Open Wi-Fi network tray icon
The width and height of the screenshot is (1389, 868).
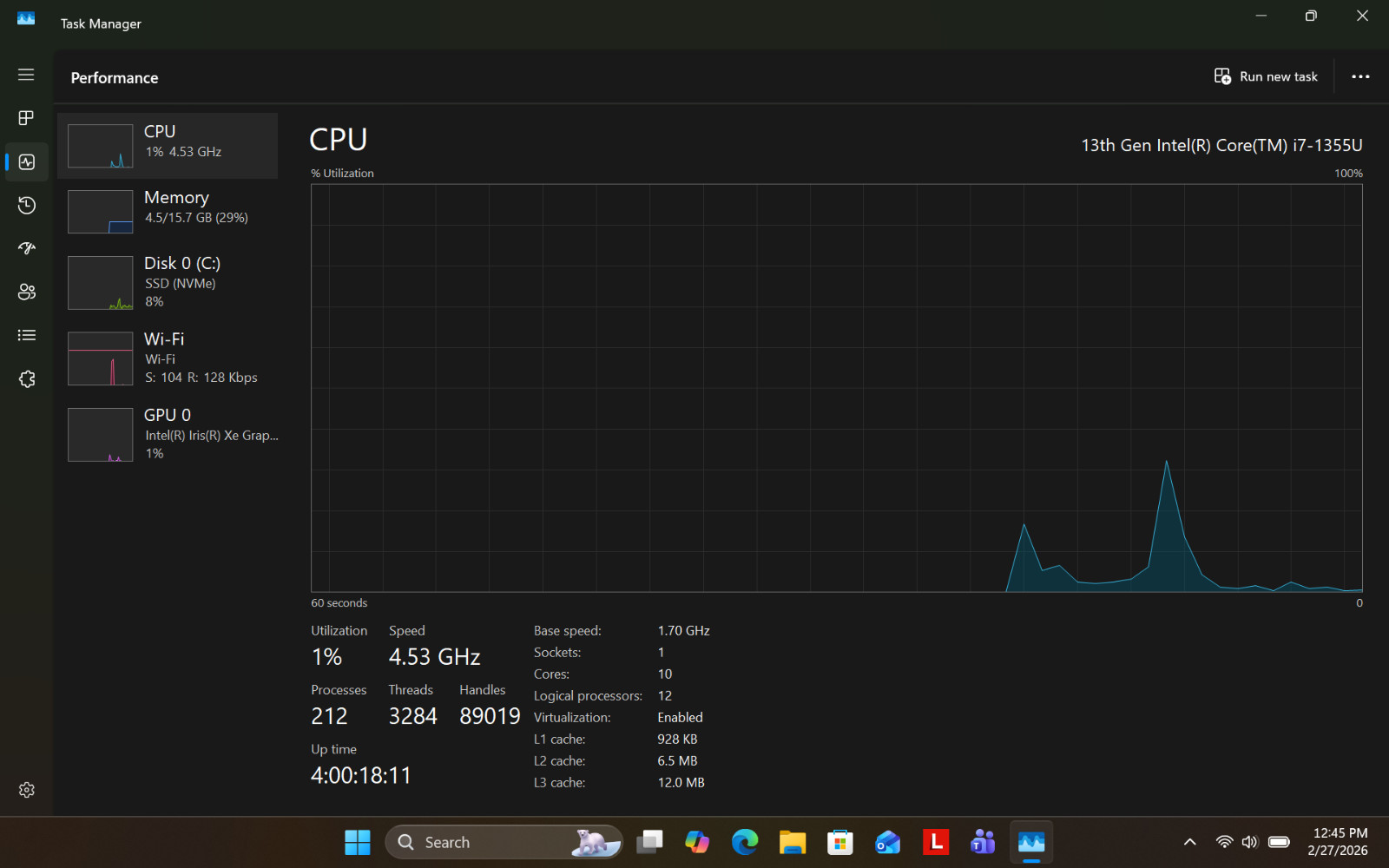(1224, 842)
